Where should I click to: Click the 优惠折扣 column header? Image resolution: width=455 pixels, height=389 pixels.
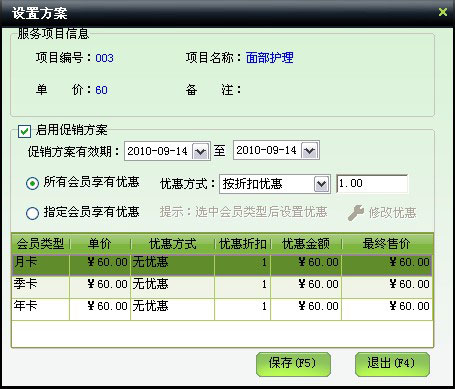tap(243, 244)
